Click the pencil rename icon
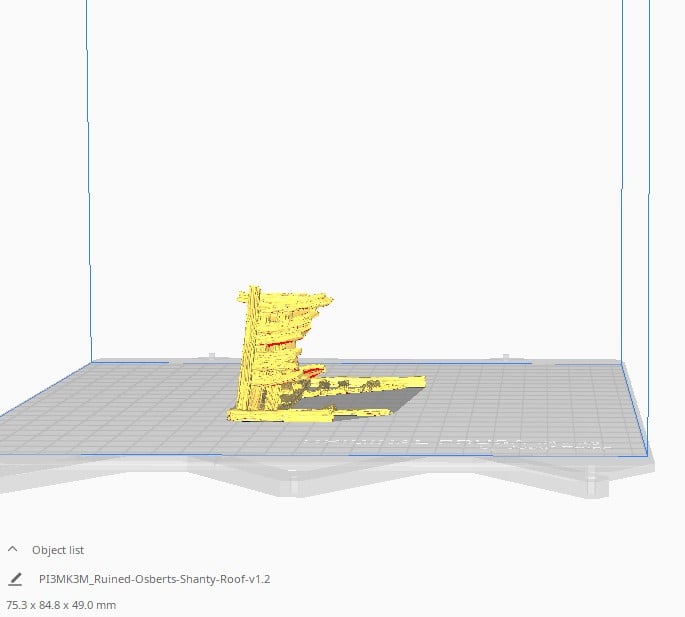 click(14, 579)
